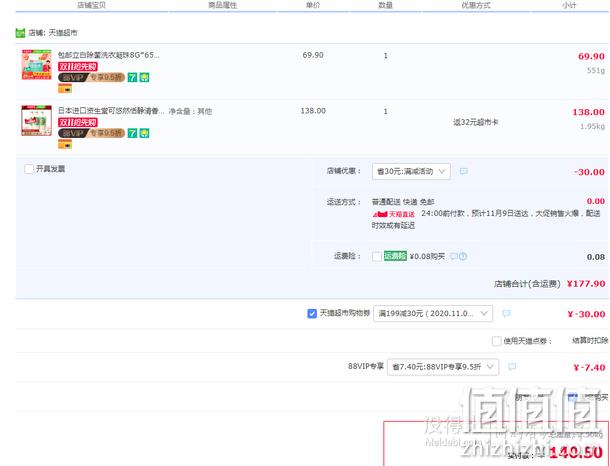Click green shield guarantee icon on the laundry beads item

(x=144, y=77)
